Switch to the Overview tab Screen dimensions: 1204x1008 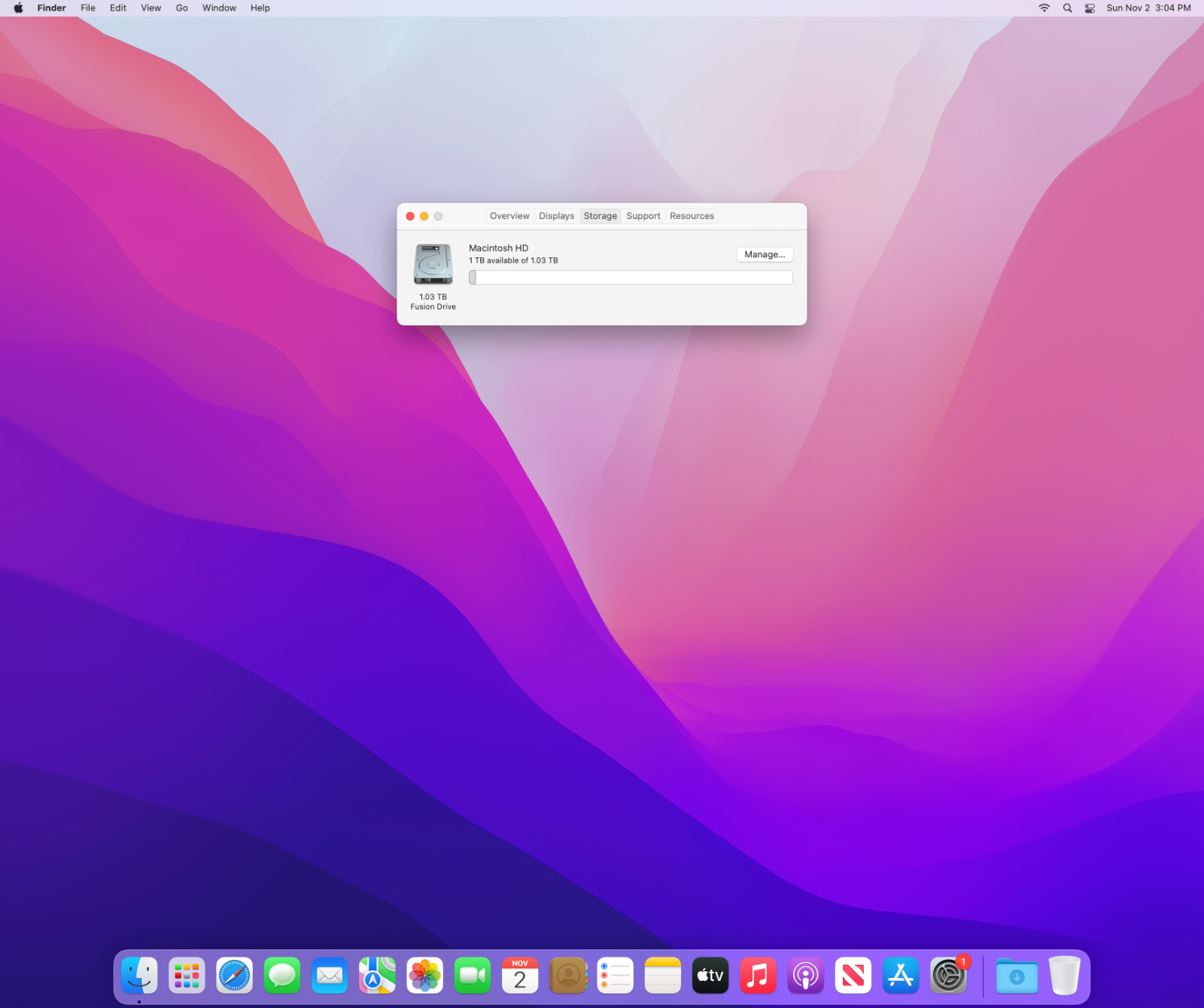click(509, 216)
